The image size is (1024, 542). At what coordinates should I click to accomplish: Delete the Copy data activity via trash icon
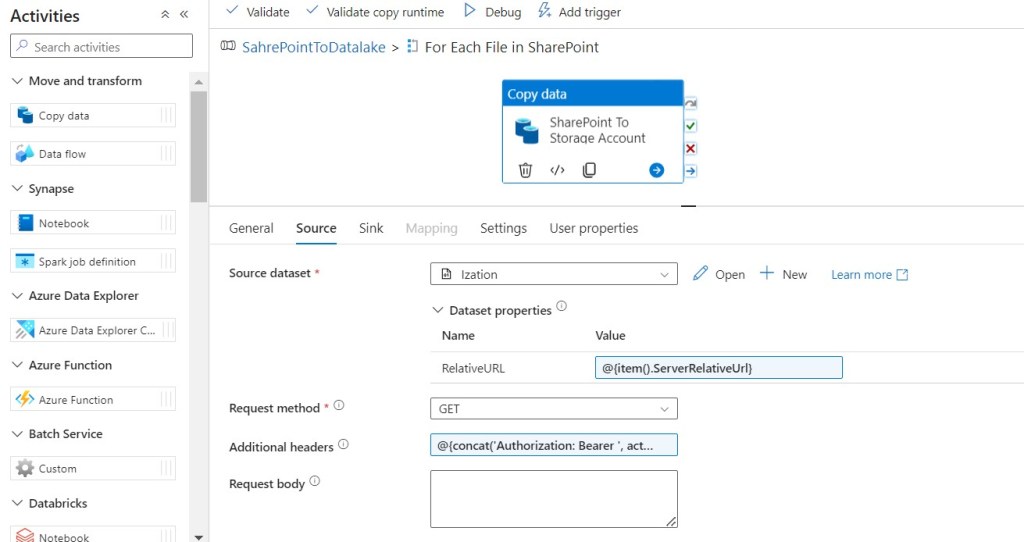click(x=525, y=170)
